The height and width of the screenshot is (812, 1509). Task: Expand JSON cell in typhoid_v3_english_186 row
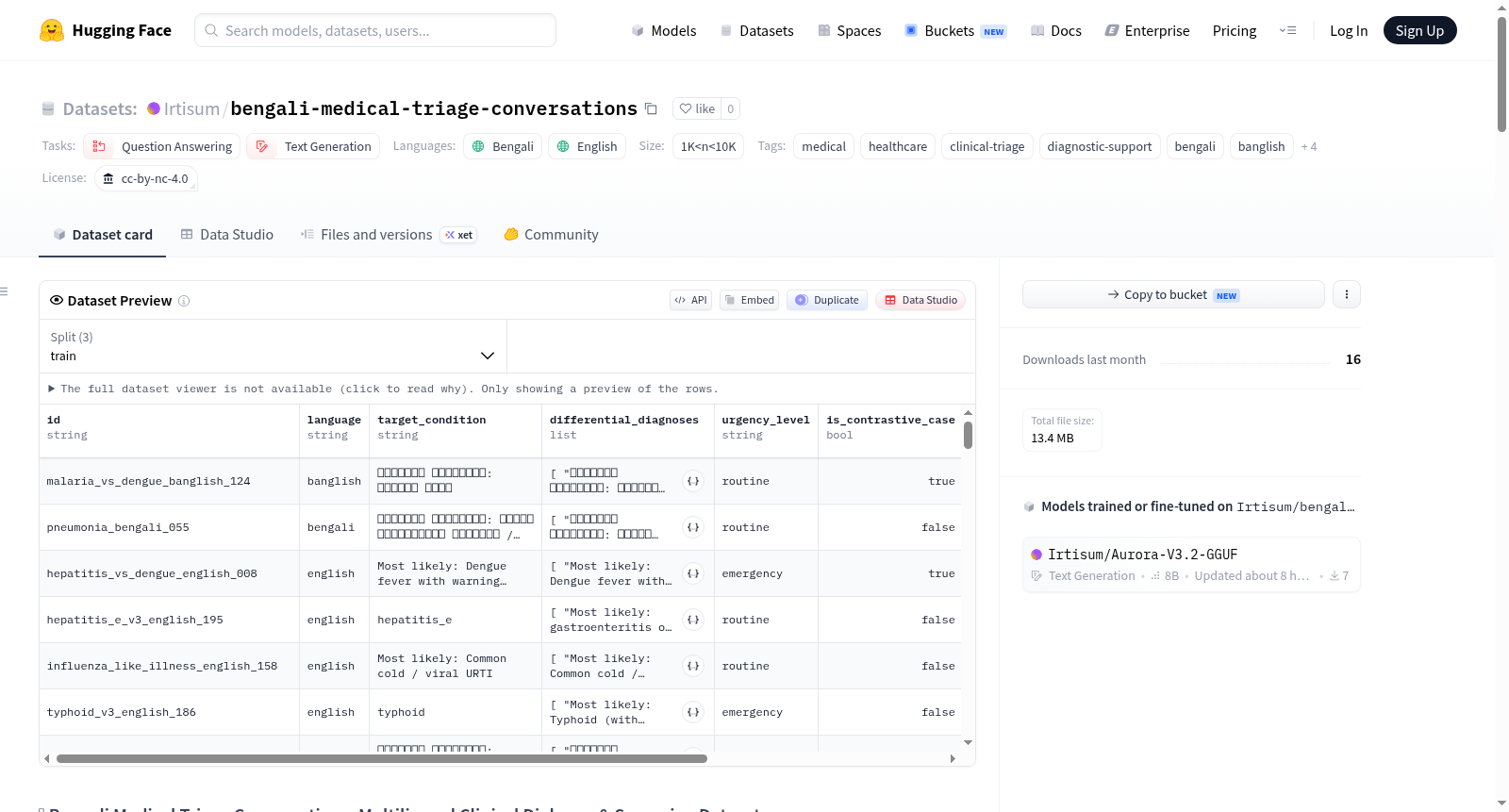(693, 712)
